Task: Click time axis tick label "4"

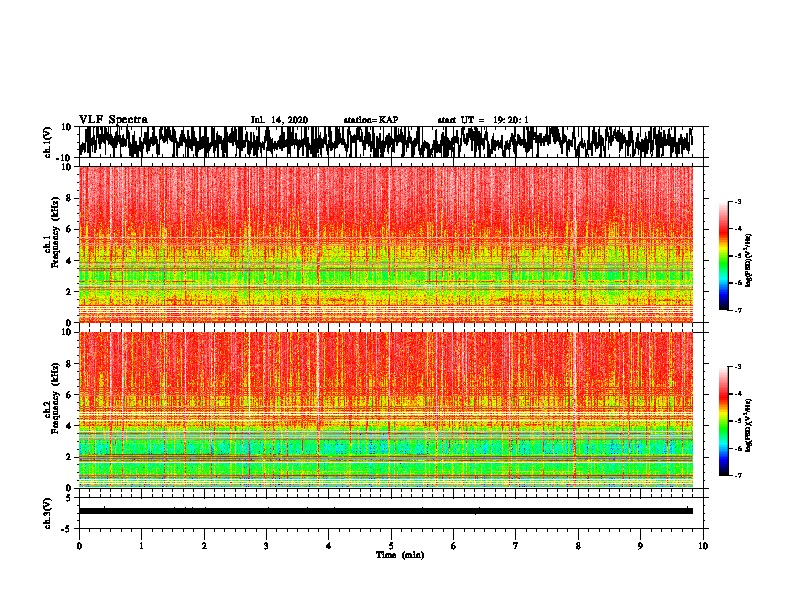Action: tap(329, 546)
